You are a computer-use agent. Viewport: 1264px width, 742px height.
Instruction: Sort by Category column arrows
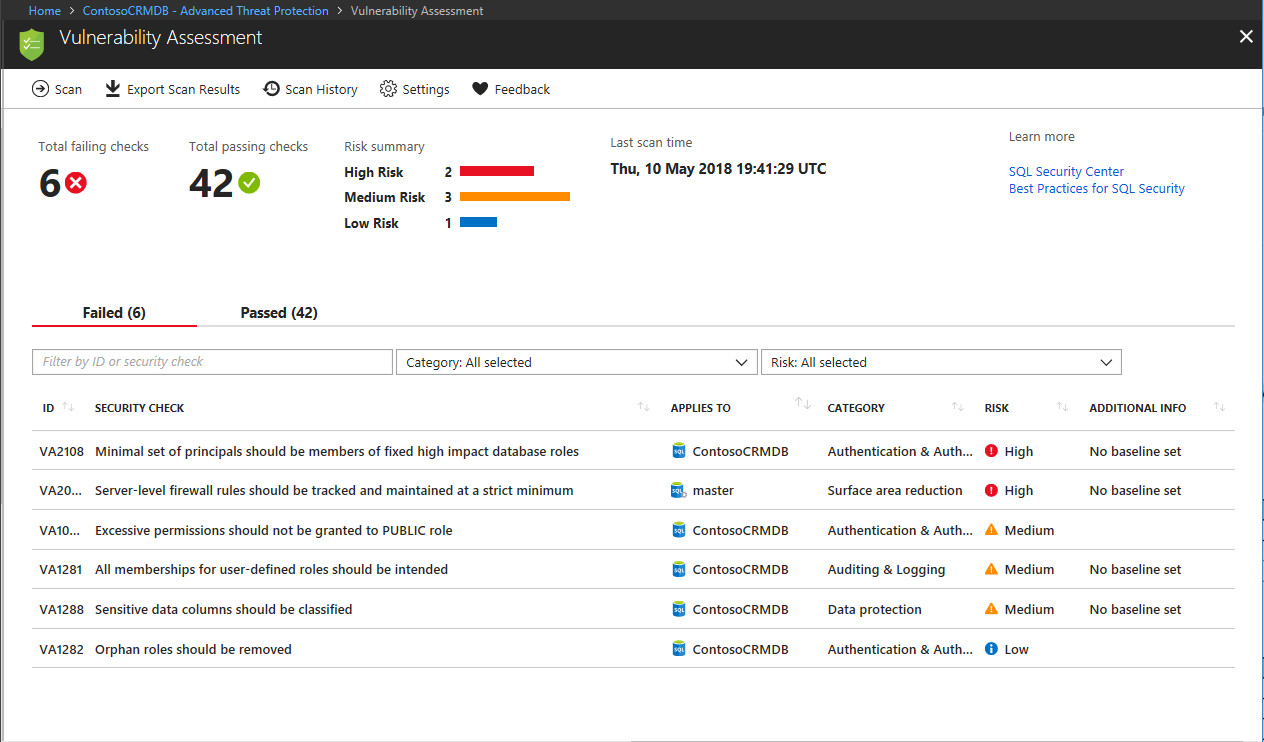coord(958,407)
